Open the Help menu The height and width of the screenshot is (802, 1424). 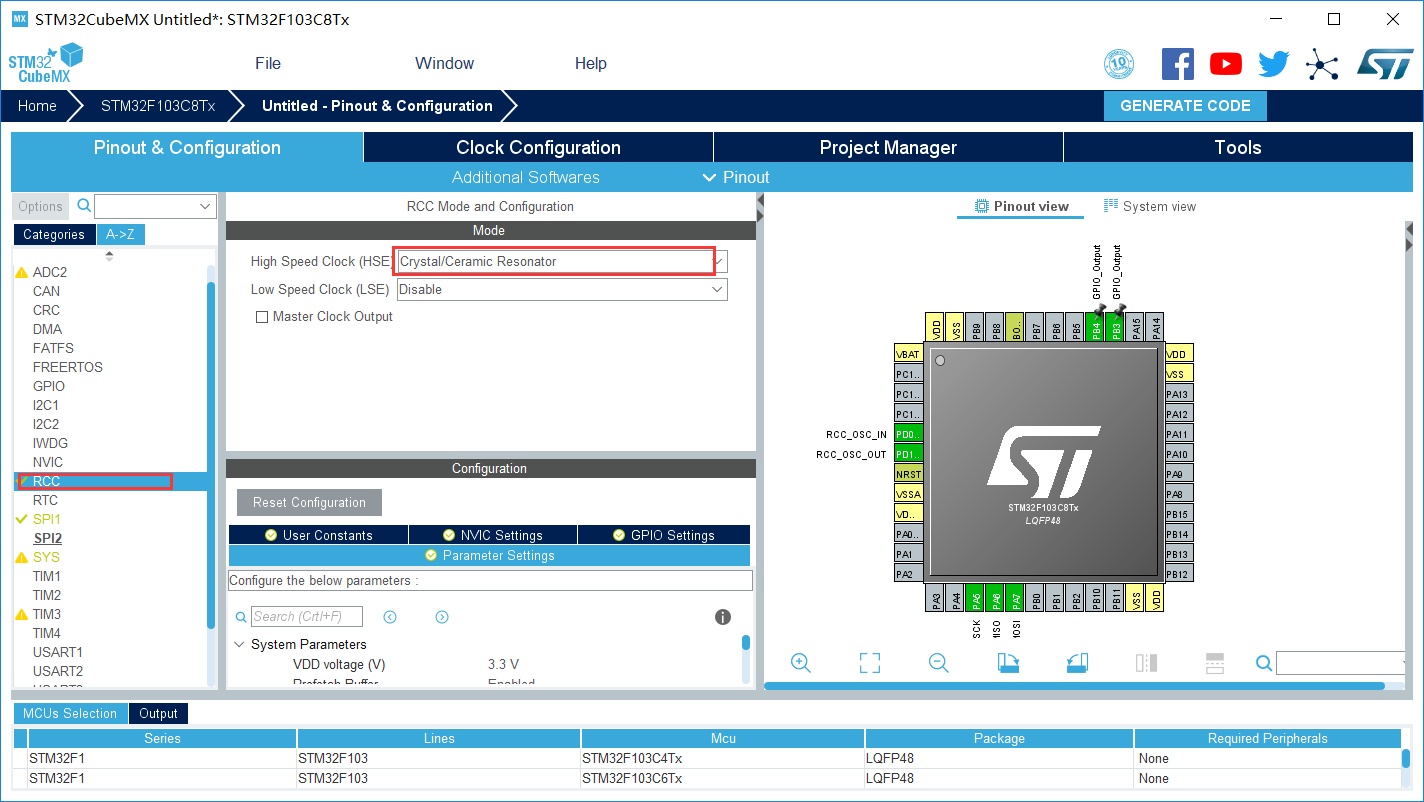point(590,64)
